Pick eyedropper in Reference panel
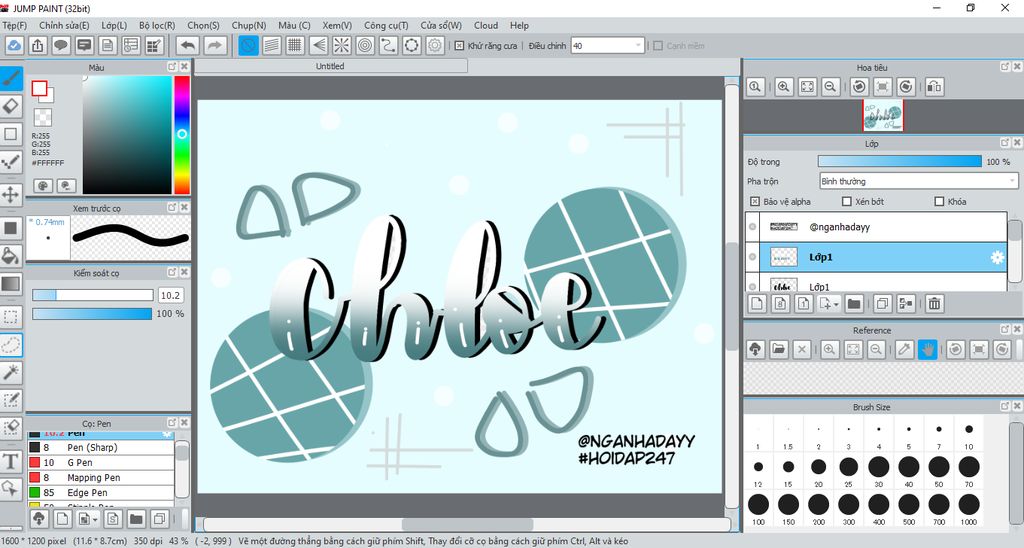The image size is (1024, 548). point(904,349)
